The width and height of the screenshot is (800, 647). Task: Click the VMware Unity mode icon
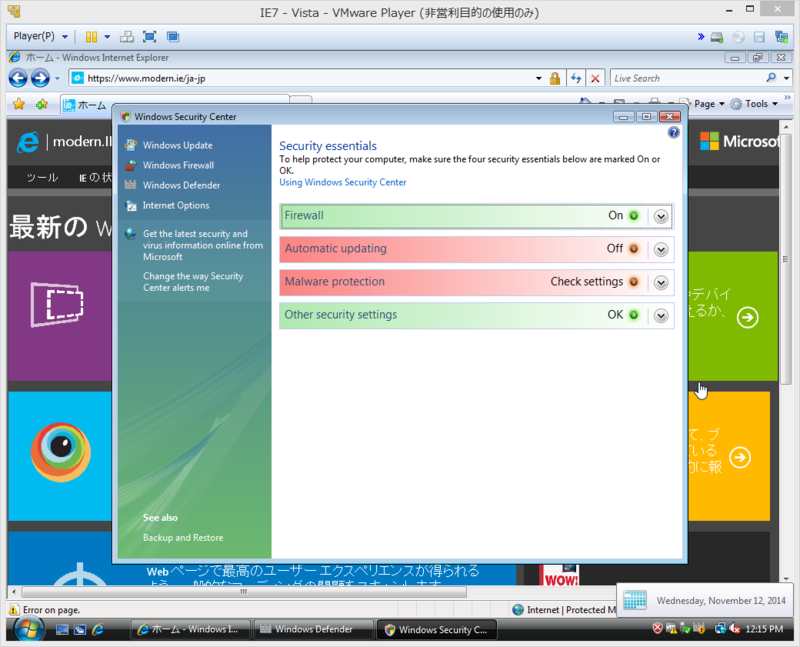coord(173,37)
